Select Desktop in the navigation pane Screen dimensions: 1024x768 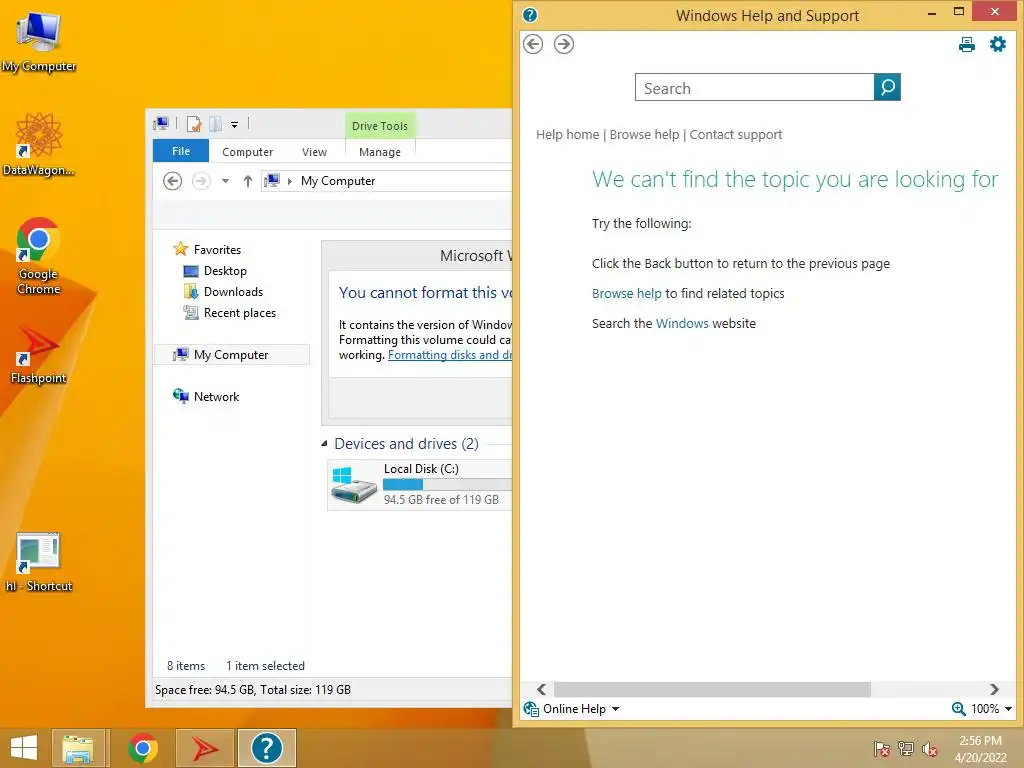[225, 270]
